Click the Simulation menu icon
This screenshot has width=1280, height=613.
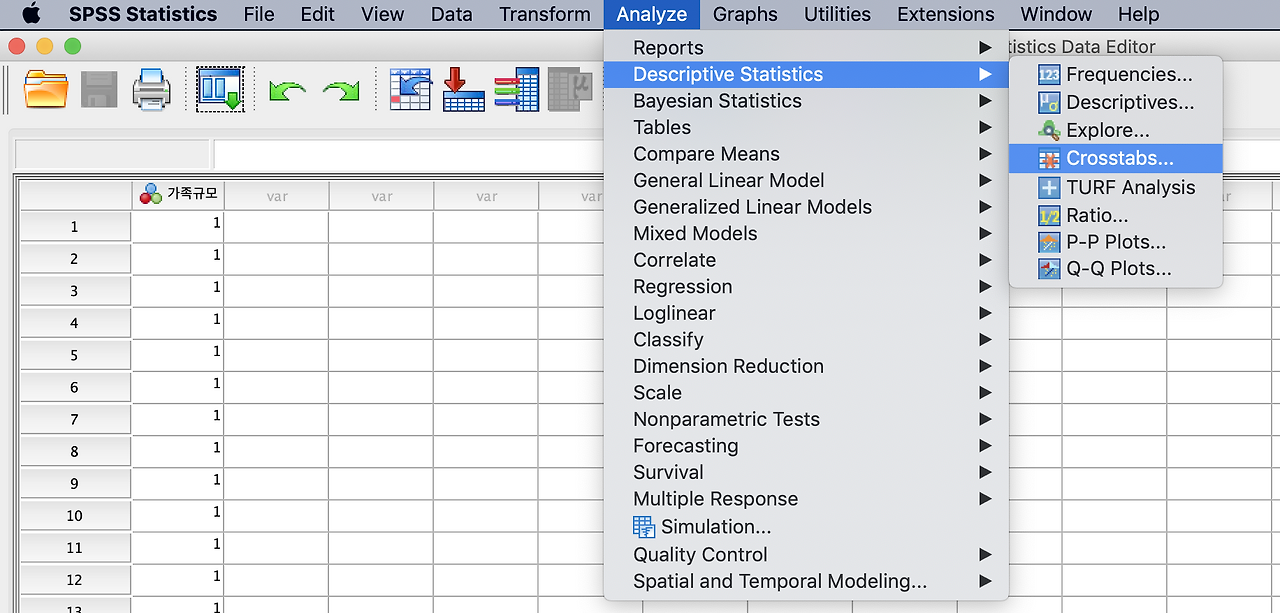[644, 526]
